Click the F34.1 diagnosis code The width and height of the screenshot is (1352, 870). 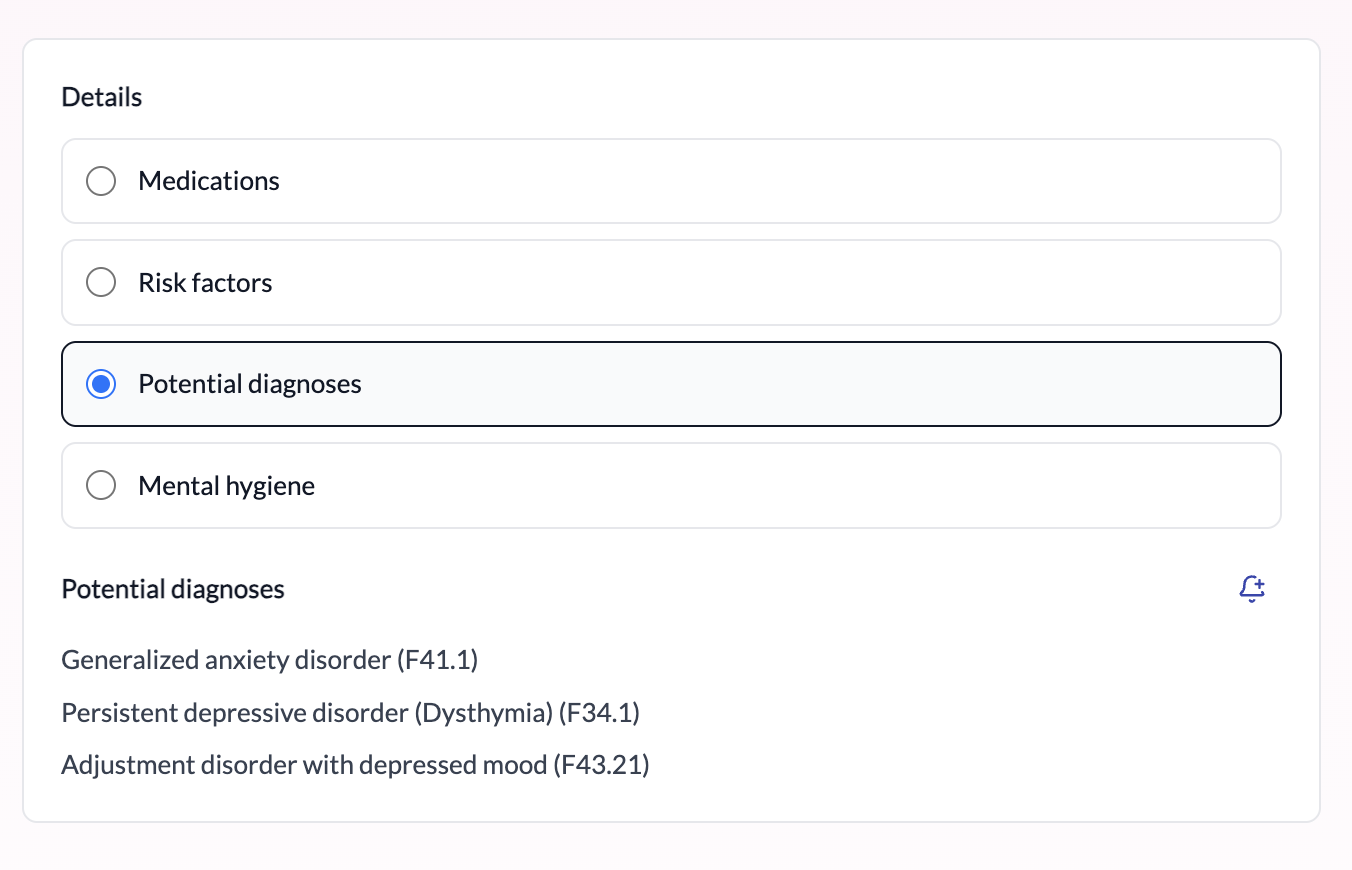tap(602, 712)
